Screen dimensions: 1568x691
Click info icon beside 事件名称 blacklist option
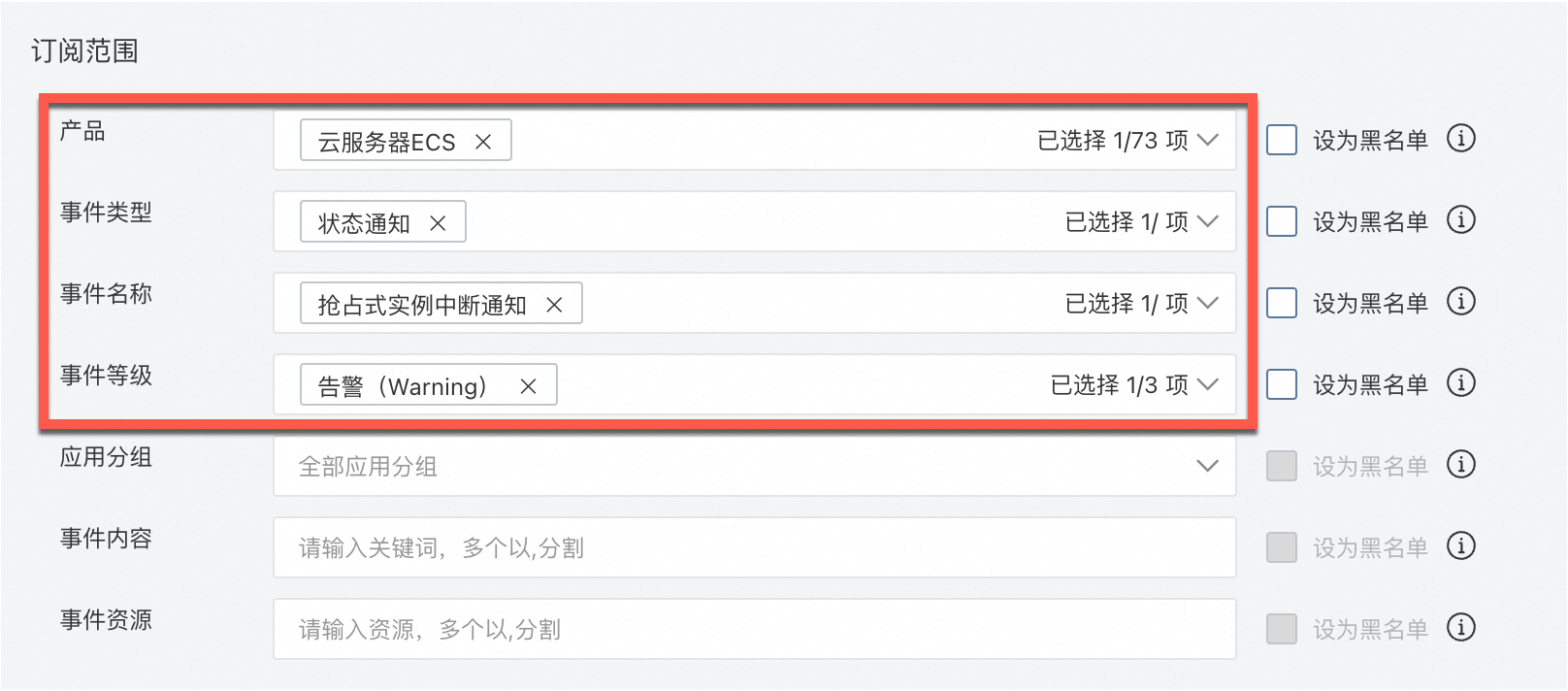click(1460, 302)
